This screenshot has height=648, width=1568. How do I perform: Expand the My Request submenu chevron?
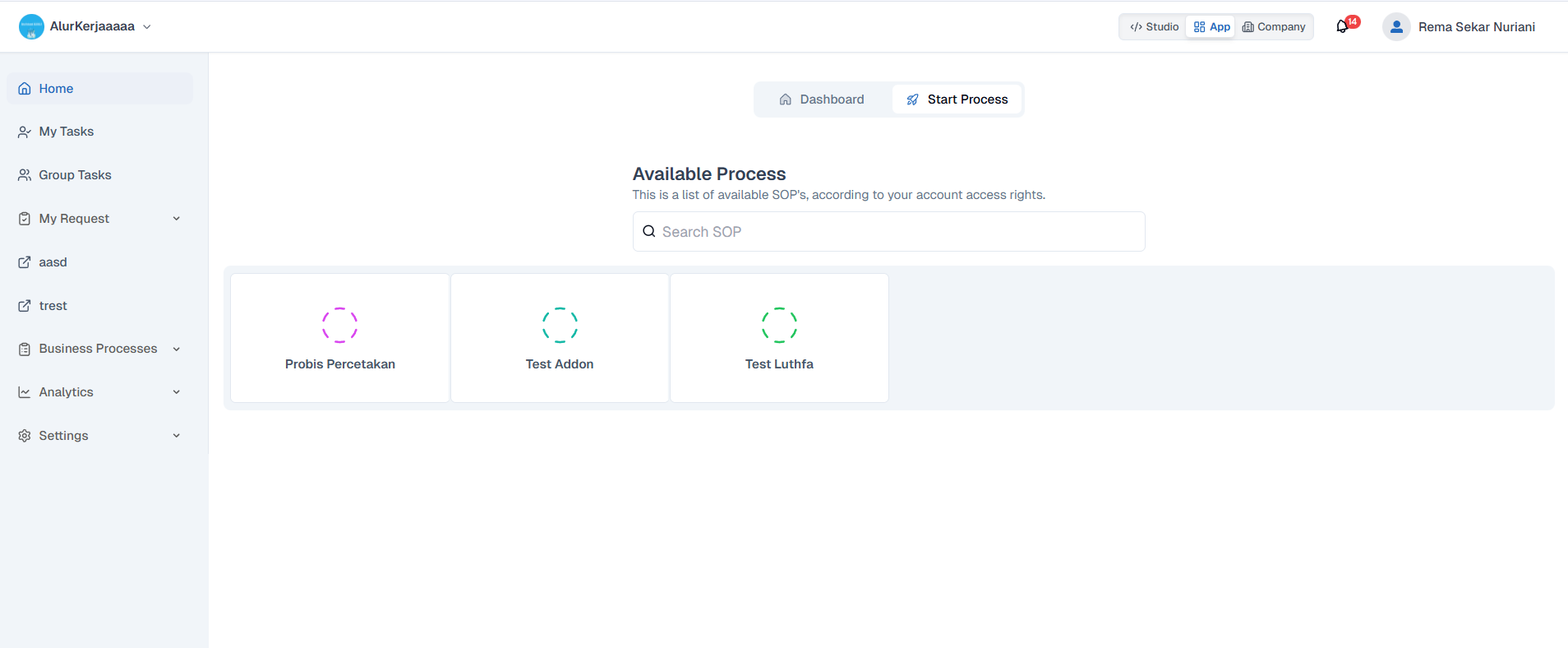177,219
